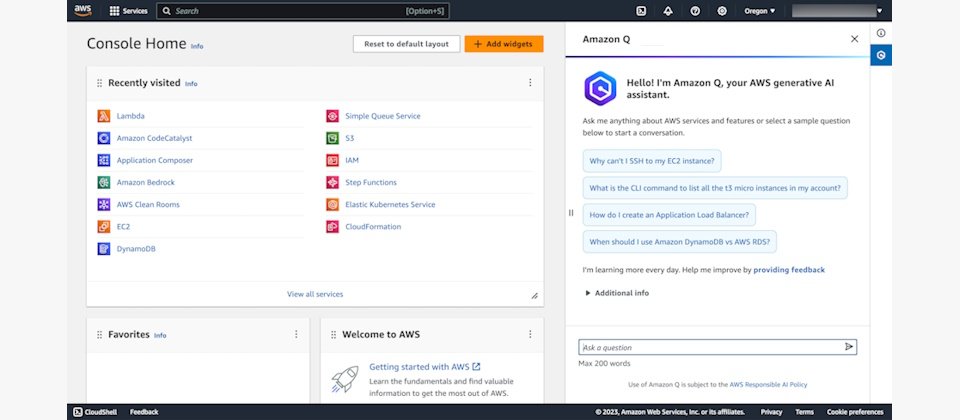Open the Step Functions link

point(371,182)
